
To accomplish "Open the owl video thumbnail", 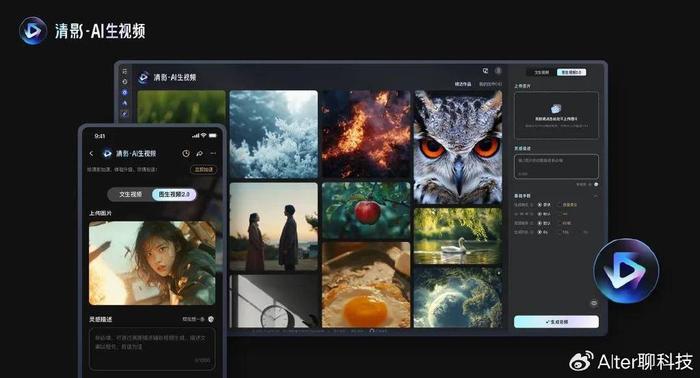I will [458, 147].
